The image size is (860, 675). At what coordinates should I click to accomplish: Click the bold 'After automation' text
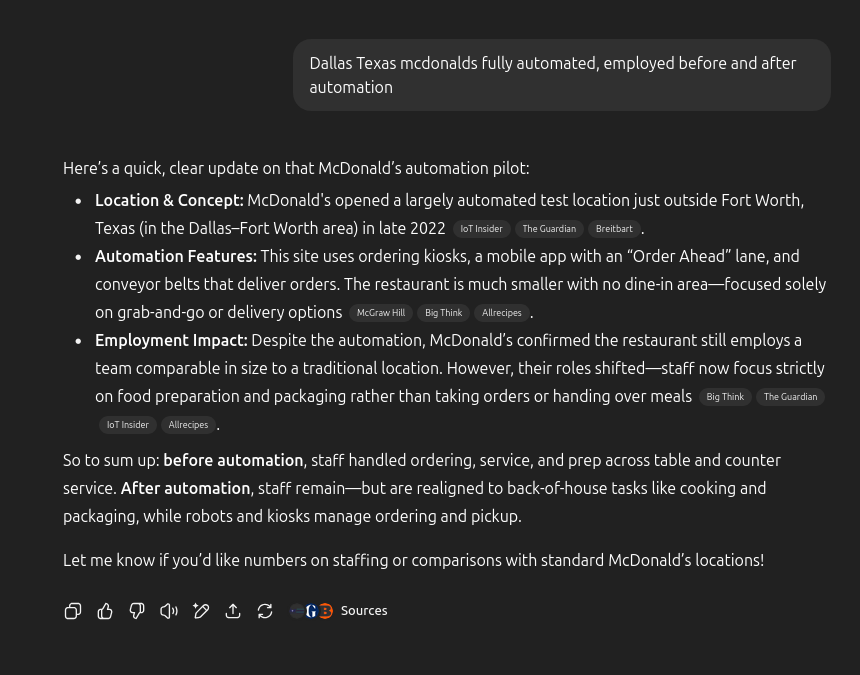[185, 488]
